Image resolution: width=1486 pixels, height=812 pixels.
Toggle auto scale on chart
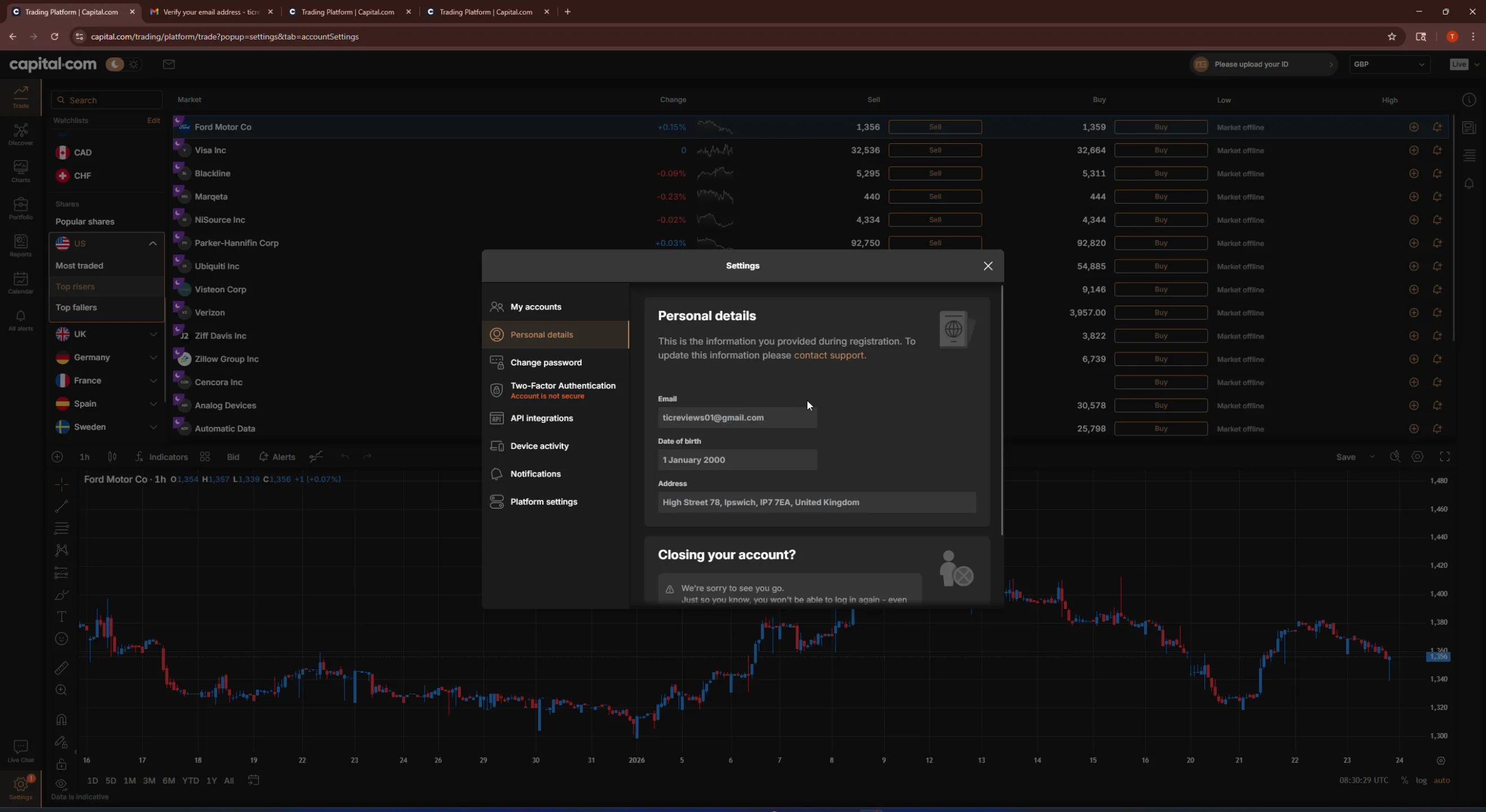pos(1441,780)
